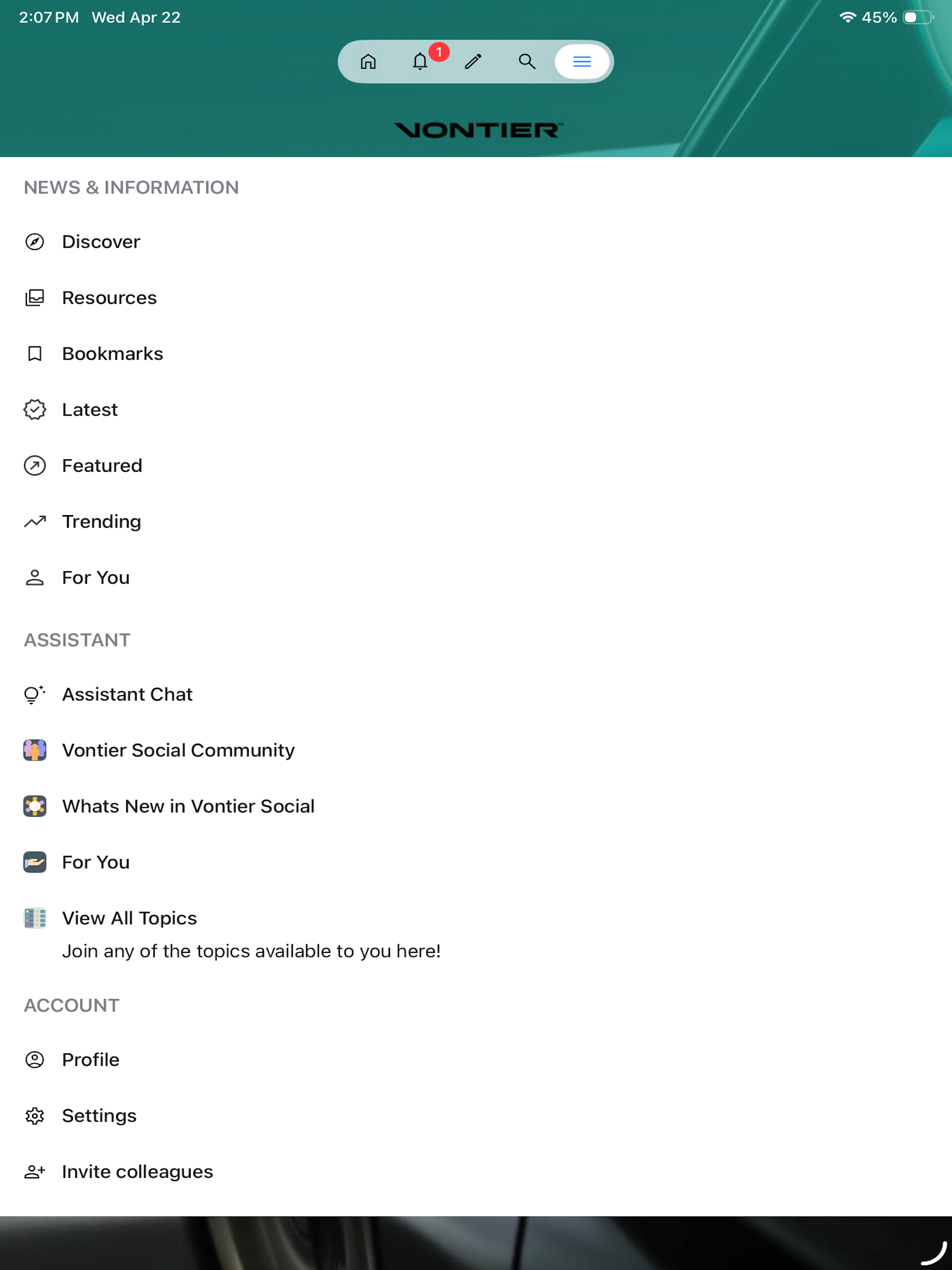Tap the Latest badge icon
This screenshot has height=1270, width=952.
[x=34, y=410]
